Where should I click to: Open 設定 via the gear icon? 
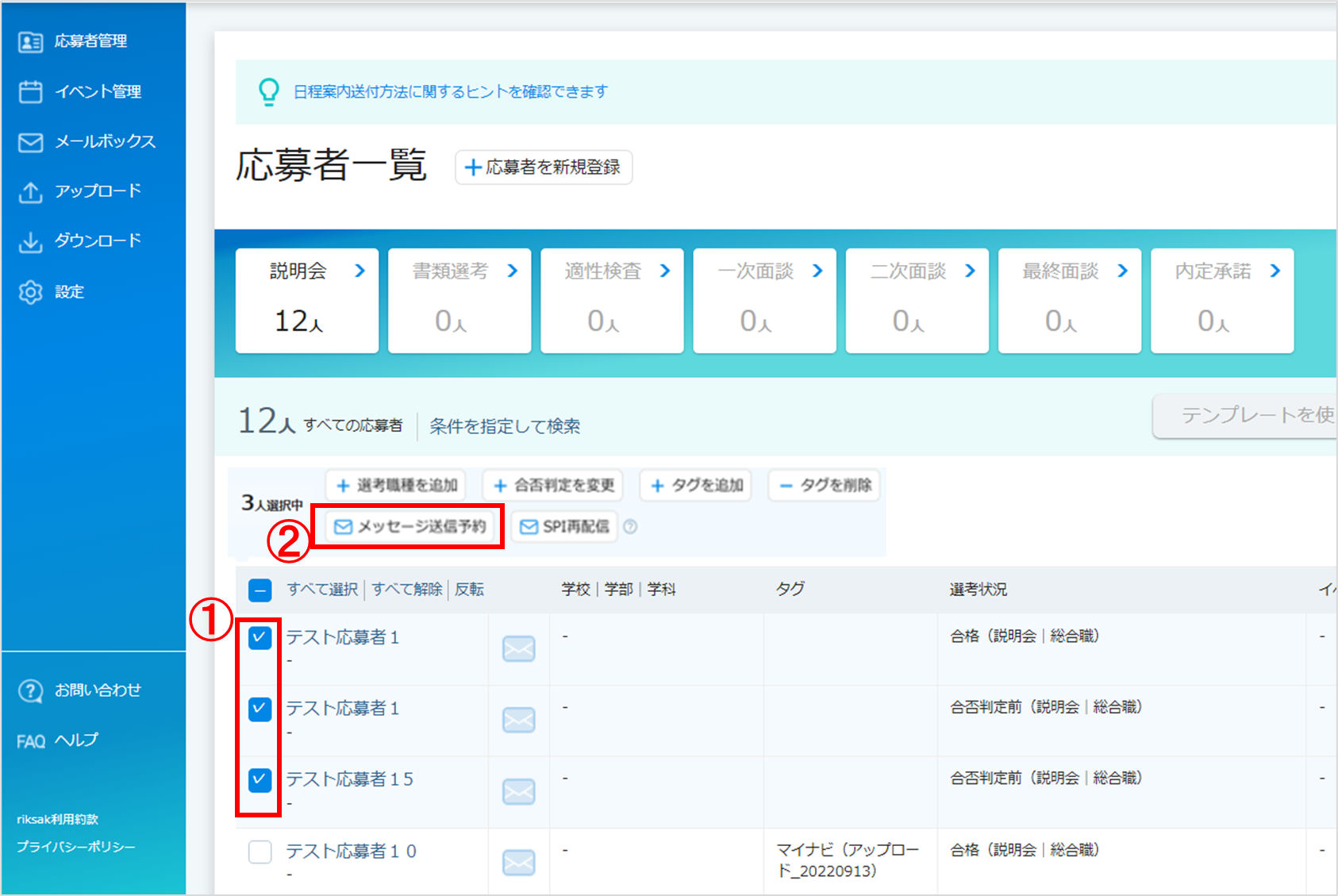tap(29, 291)
